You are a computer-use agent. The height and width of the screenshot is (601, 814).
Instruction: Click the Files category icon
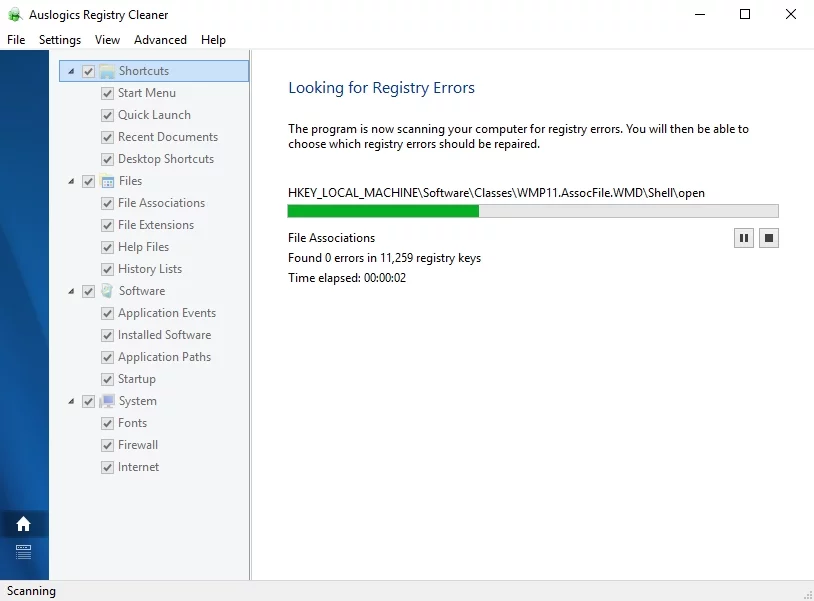107,181
